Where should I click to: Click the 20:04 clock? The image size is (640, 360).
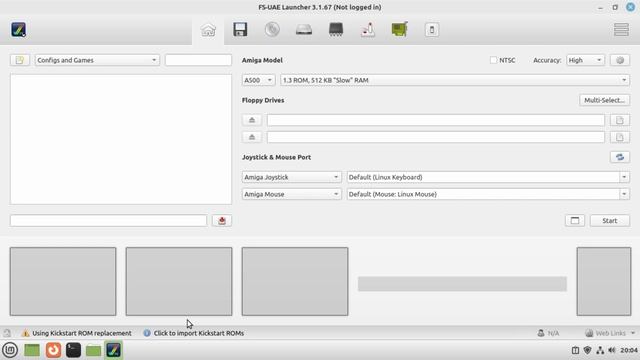point(629,350)
